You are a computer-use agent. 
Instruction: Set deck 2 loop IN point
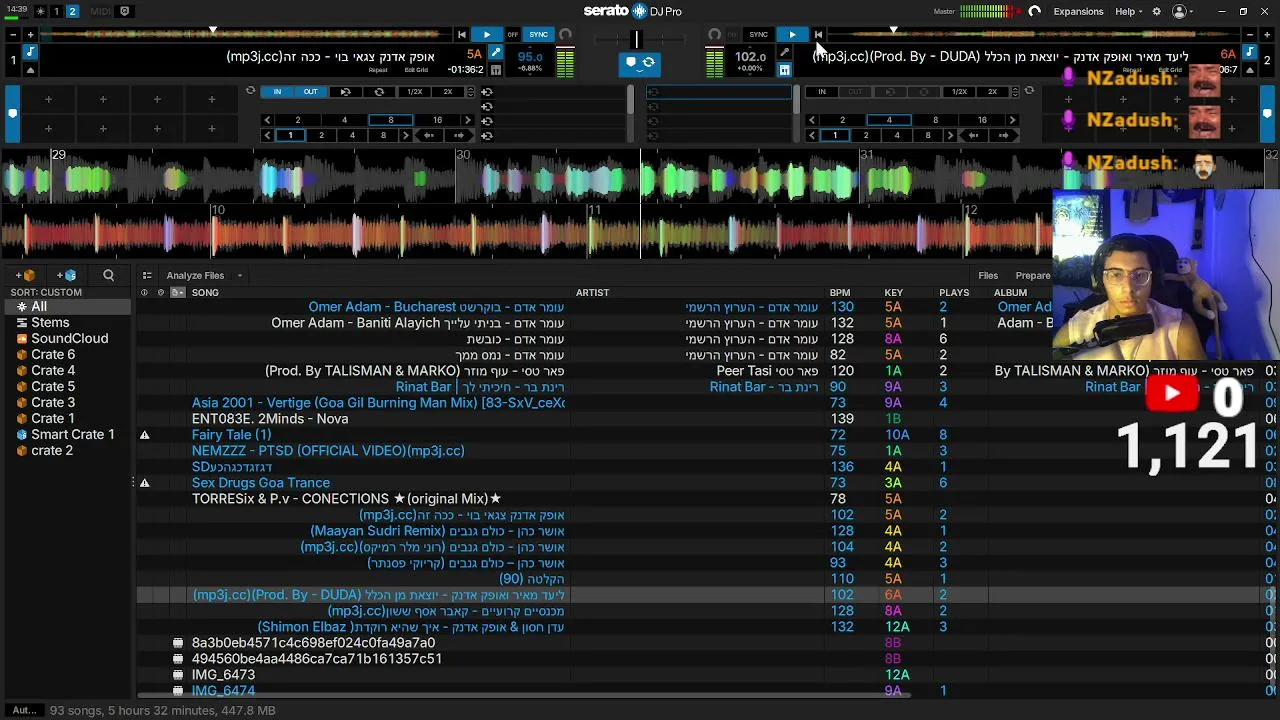click(x=822, y=91)
